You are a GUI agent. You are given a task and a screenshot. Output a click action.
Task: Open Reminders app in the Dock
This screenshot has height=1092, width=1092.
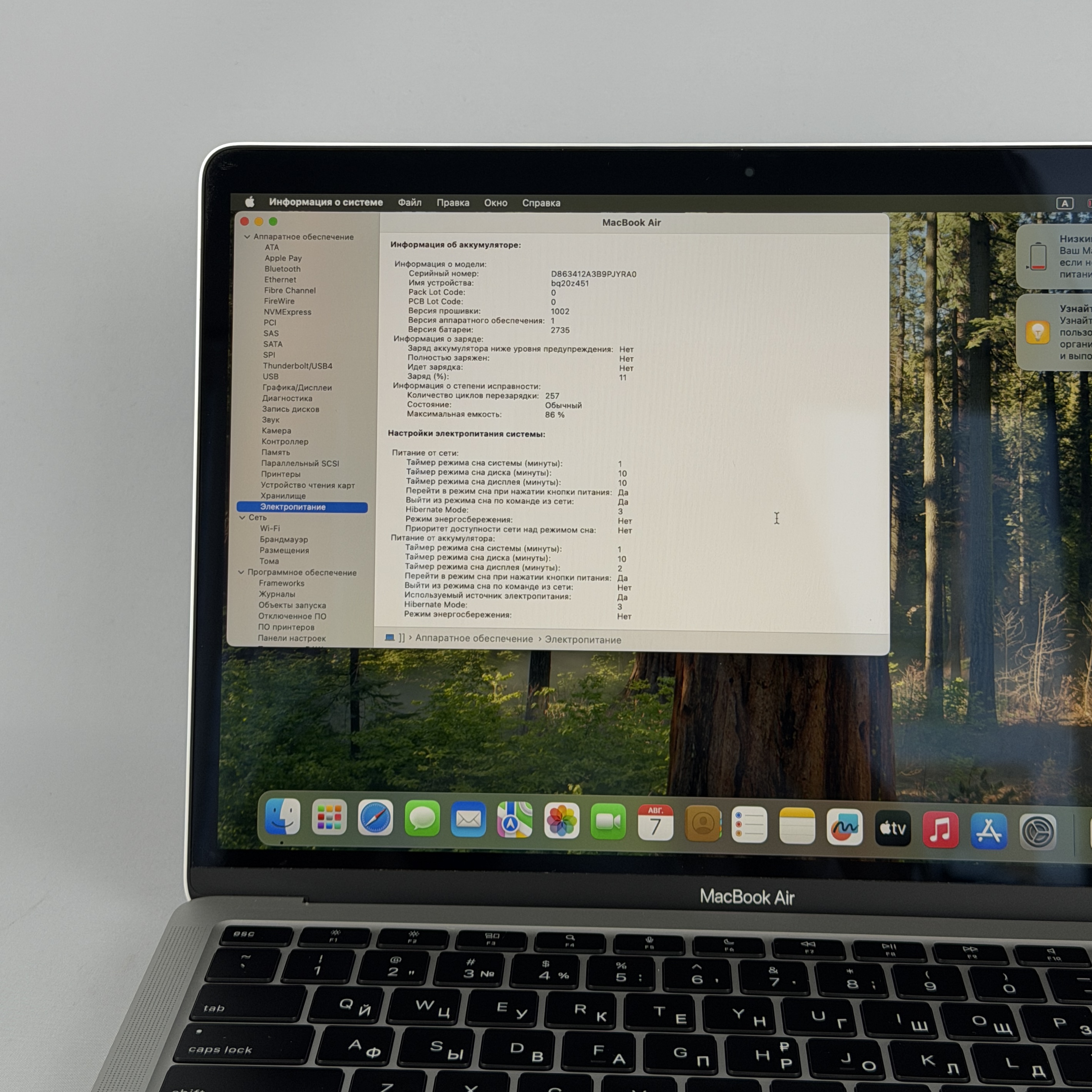(749, 824)
